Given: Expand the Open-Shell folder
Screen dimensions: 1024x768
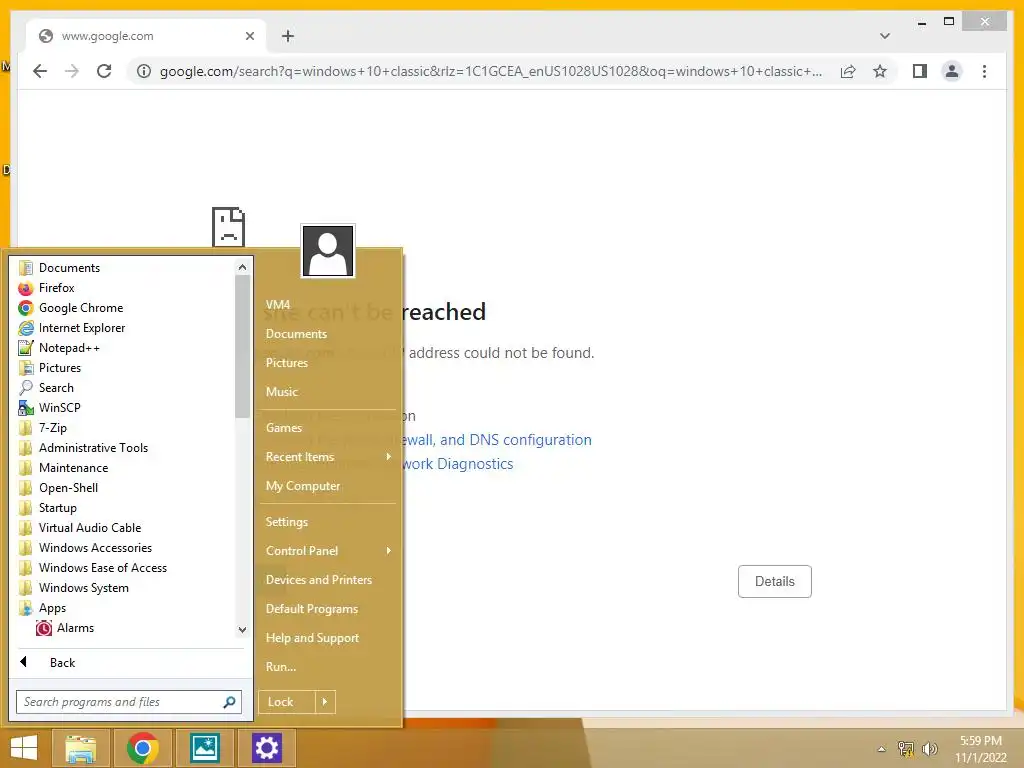Looking at the screenshot, I should tap(68, 488).
